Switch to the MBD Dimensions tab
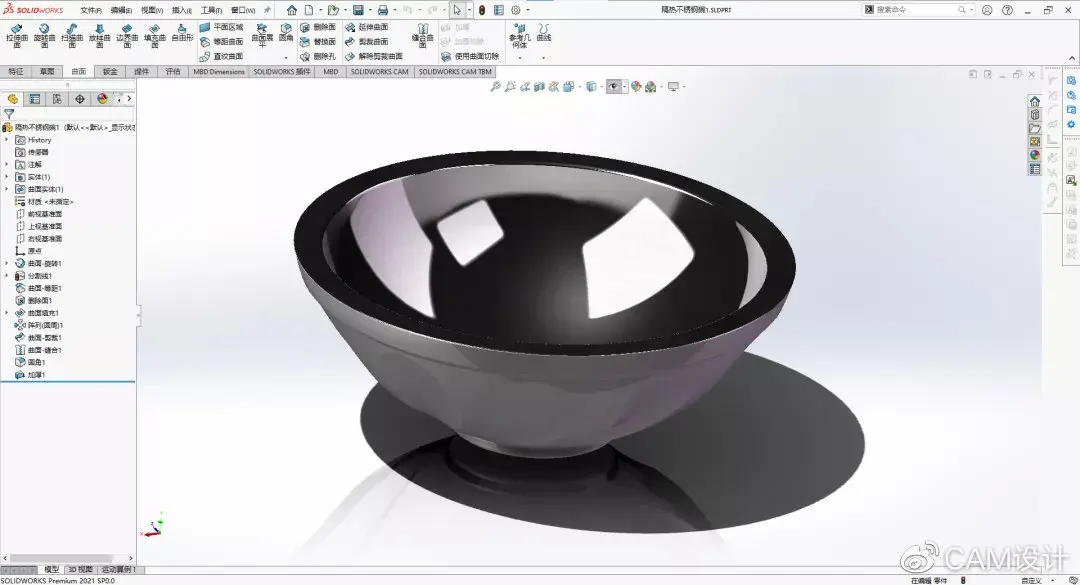The image size is (1080, 585). pos(218,72)
